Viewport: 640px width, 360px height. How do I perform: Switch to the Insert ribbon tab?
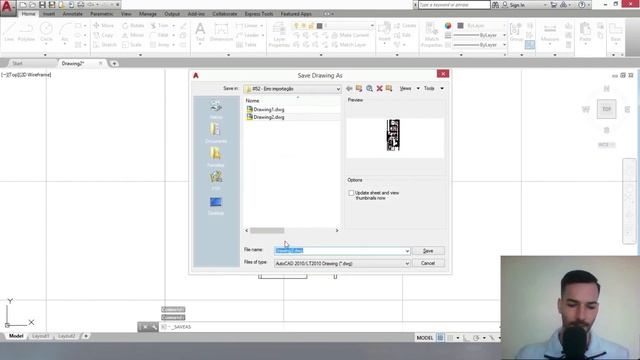pos(49,14)
